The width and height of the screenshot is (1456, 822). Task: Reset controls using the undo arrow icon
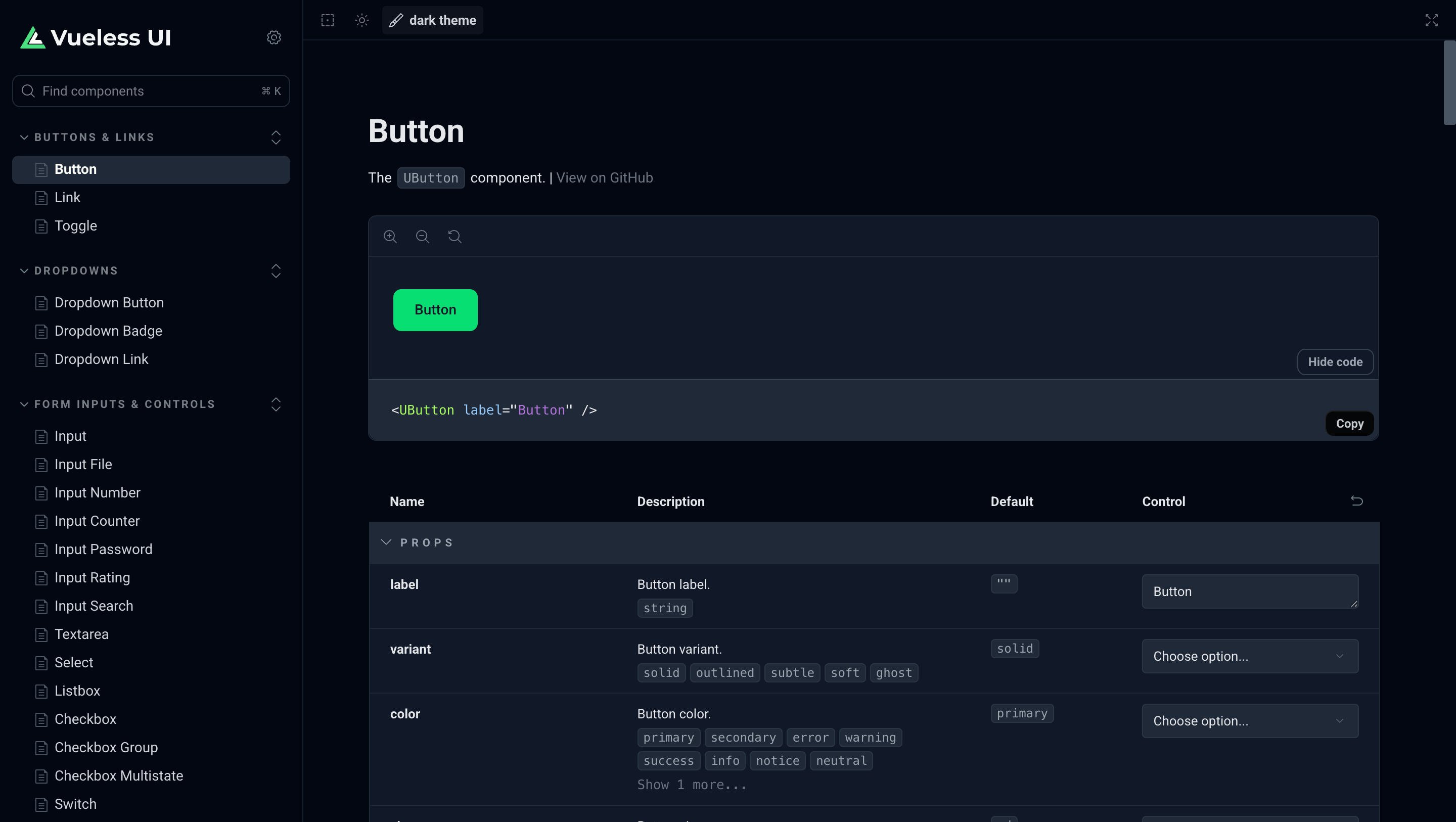[x=1356, y=501]
